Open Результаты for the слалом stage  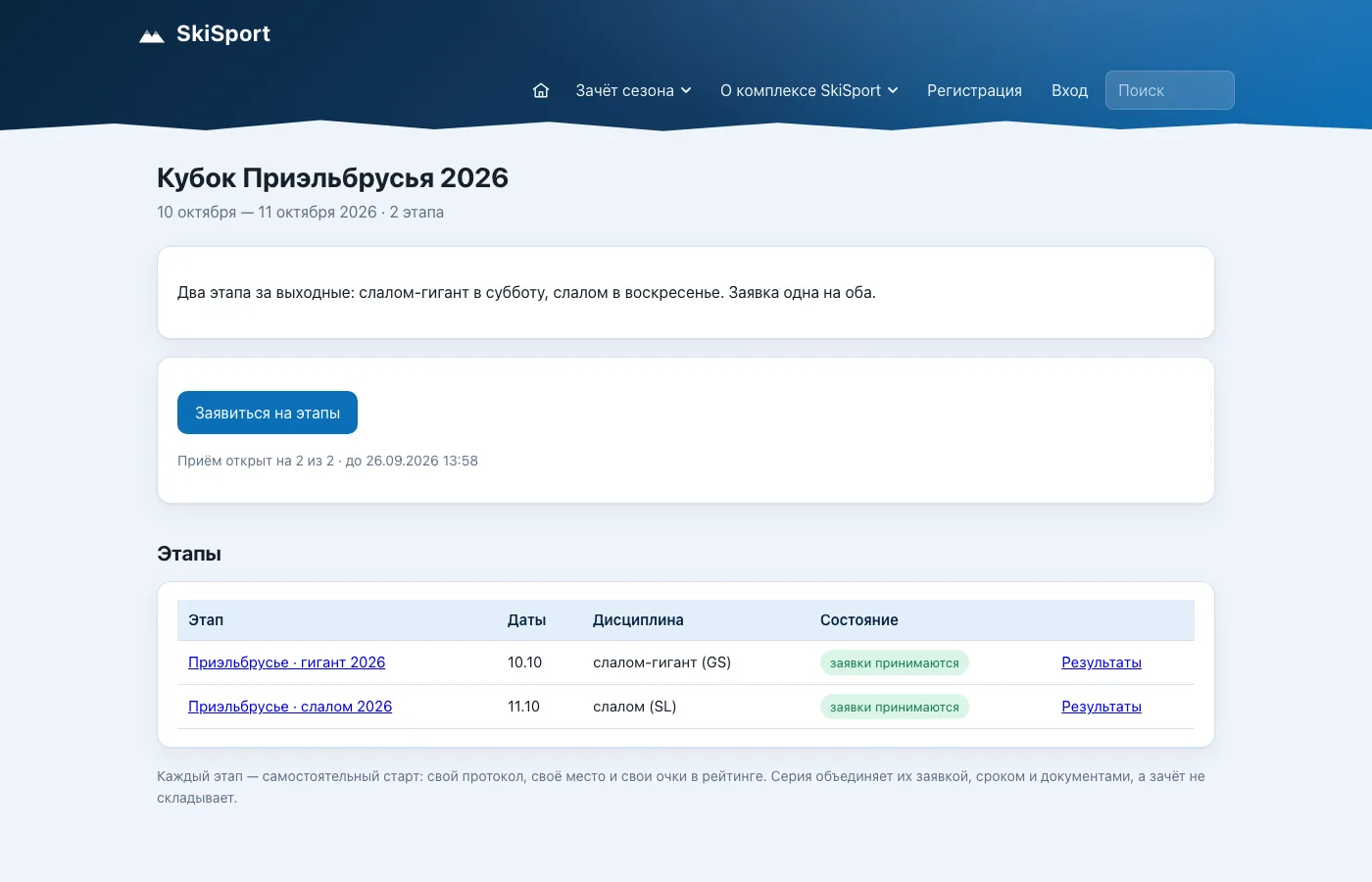pos(1101,707)
